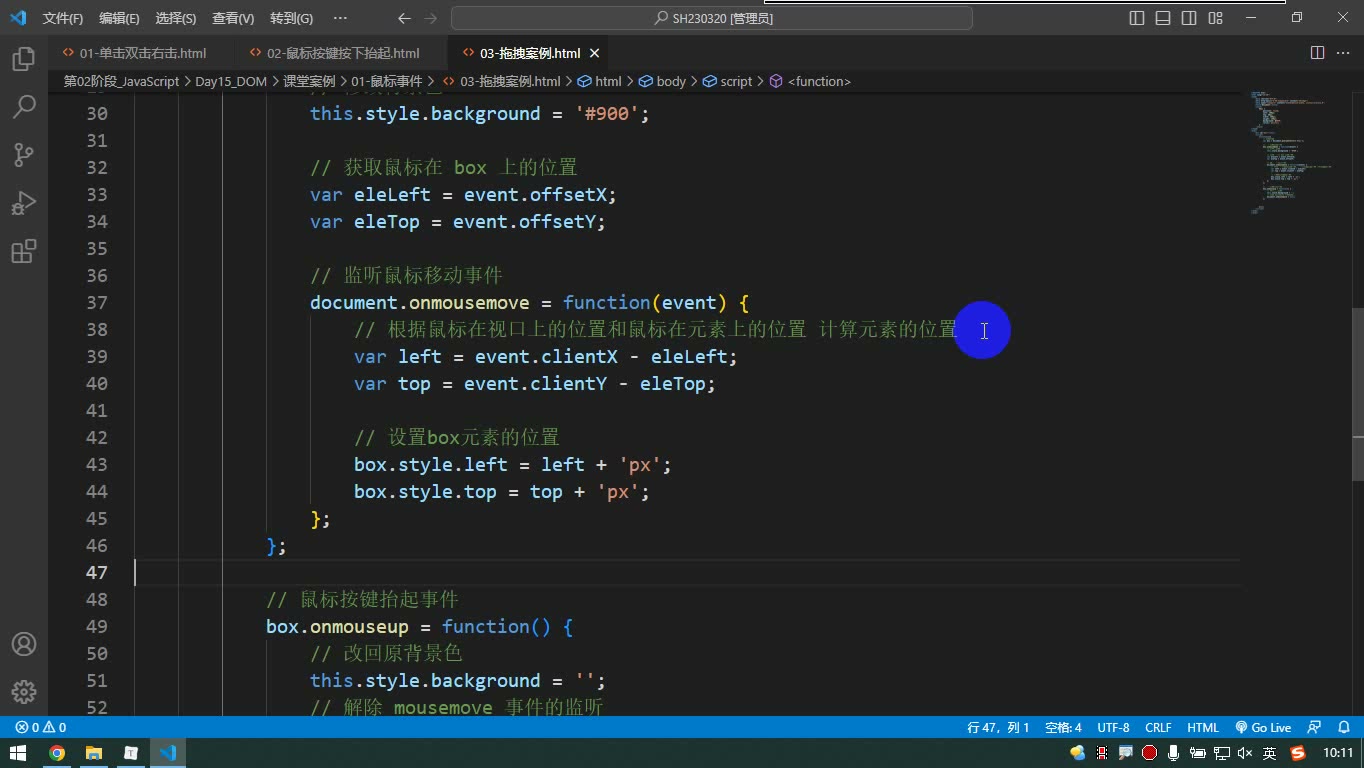Open the Search view icon

(24, 106)
